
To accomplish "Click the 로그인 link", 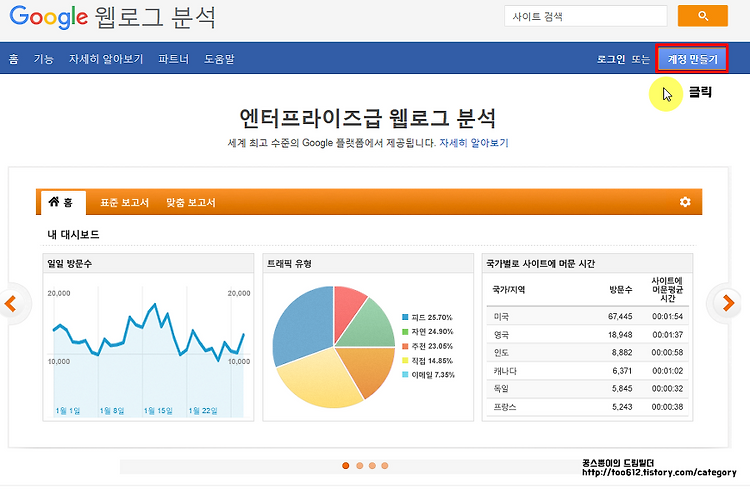I will 611,59.
